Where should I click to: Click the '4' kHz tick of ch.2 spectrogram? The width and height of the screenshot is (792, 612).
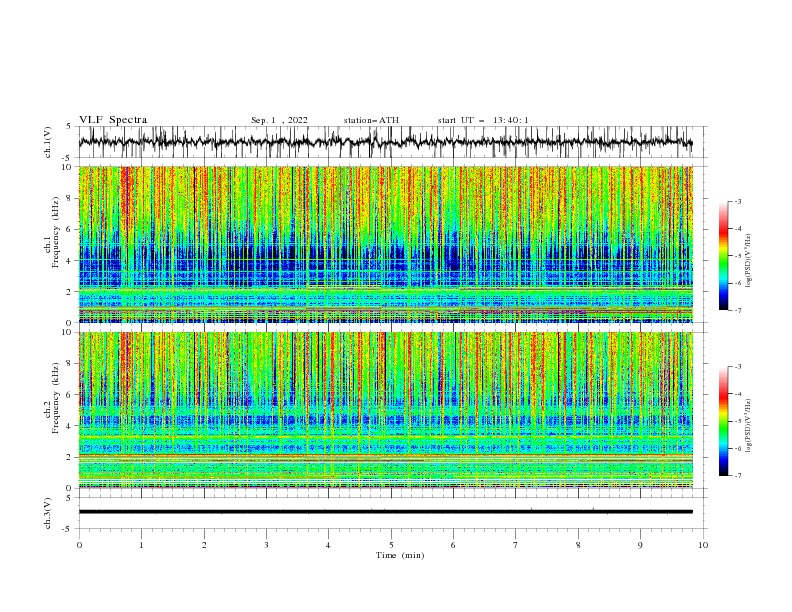71,426
